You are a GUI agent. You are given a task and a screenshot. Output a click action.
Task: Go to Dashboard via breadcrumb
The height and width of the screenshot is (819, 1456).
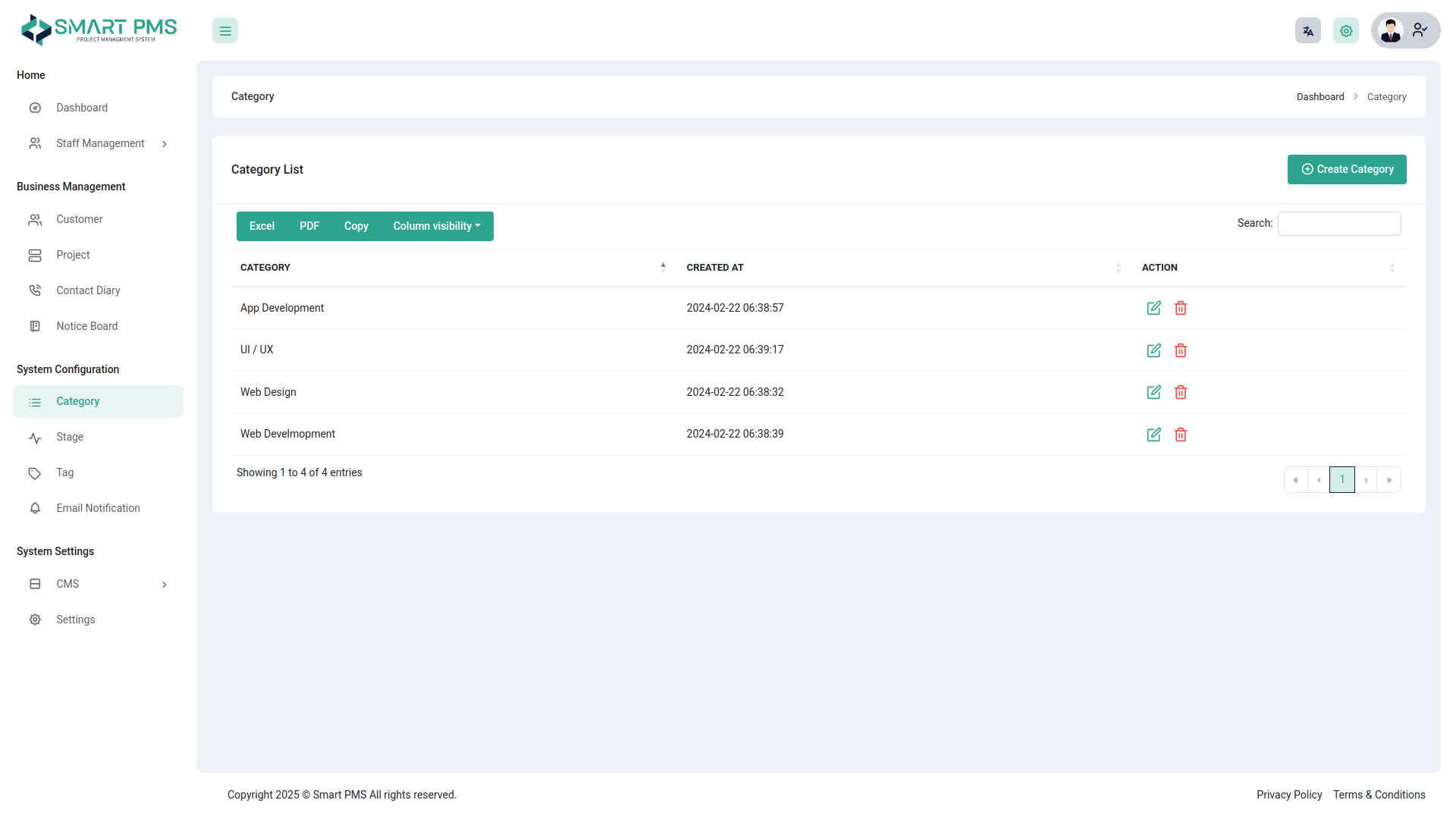tap(1320, 96)
